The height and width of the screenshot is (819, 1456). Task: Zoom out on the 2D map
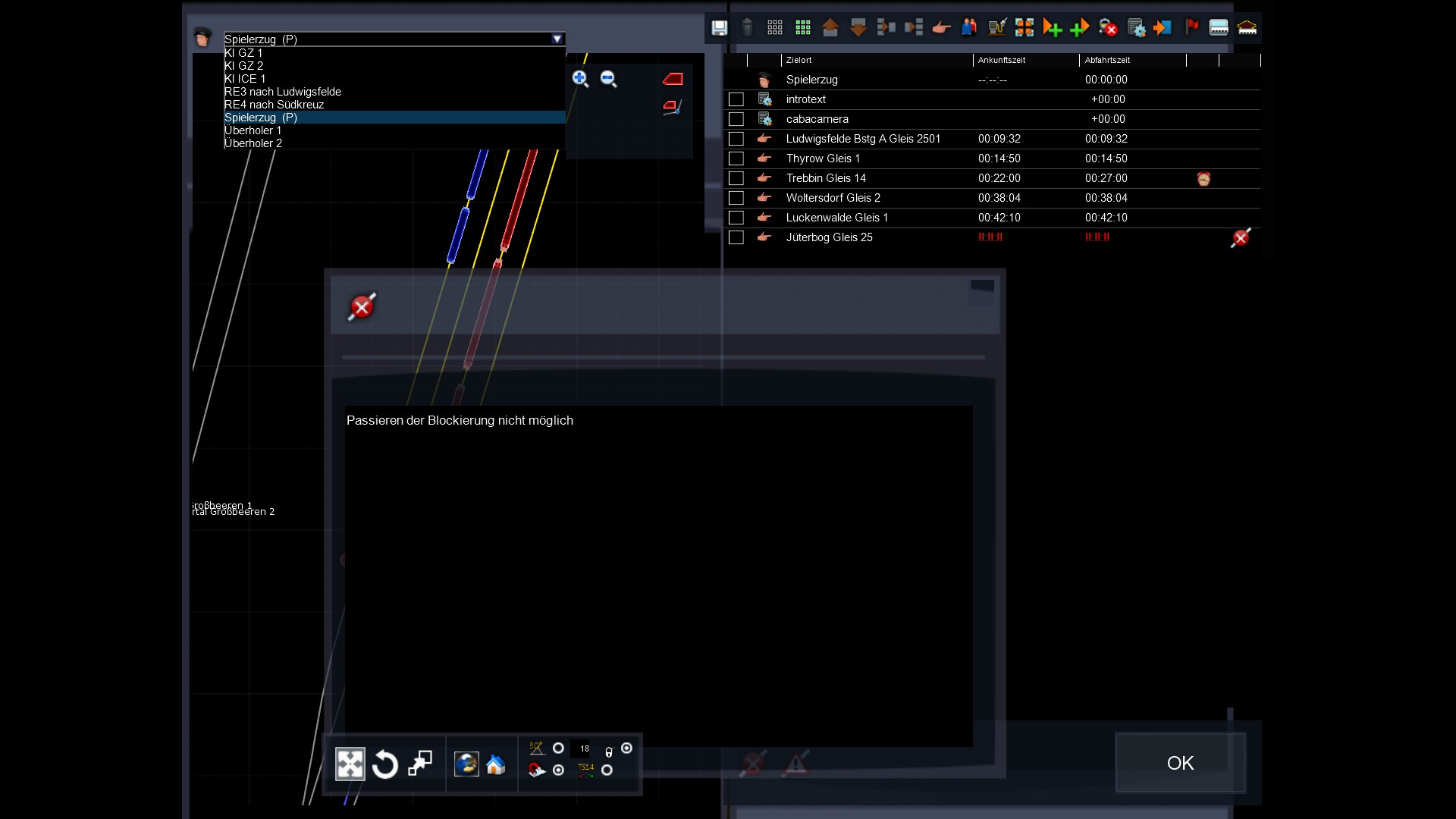coord(608,78)
